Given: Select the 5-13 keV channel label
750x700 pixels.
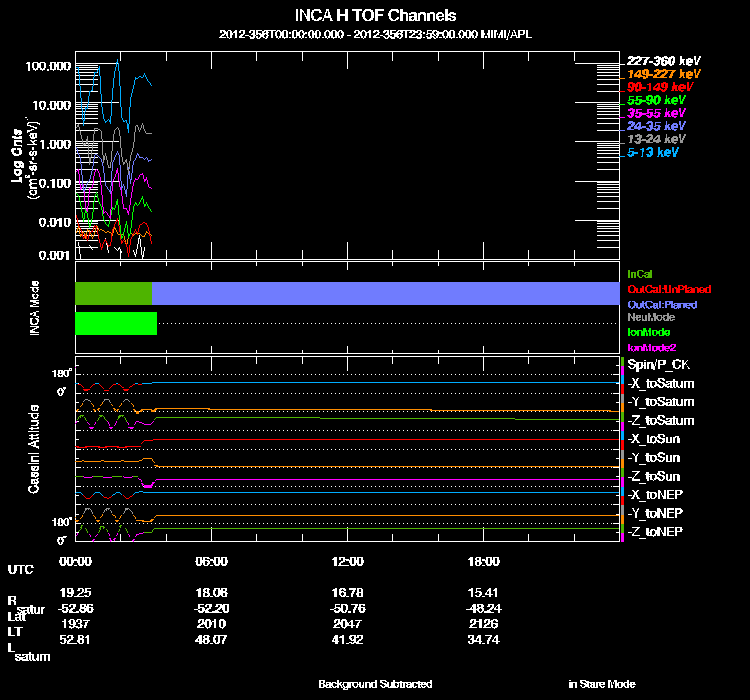Looking at the screenshot, I should 654,152.
